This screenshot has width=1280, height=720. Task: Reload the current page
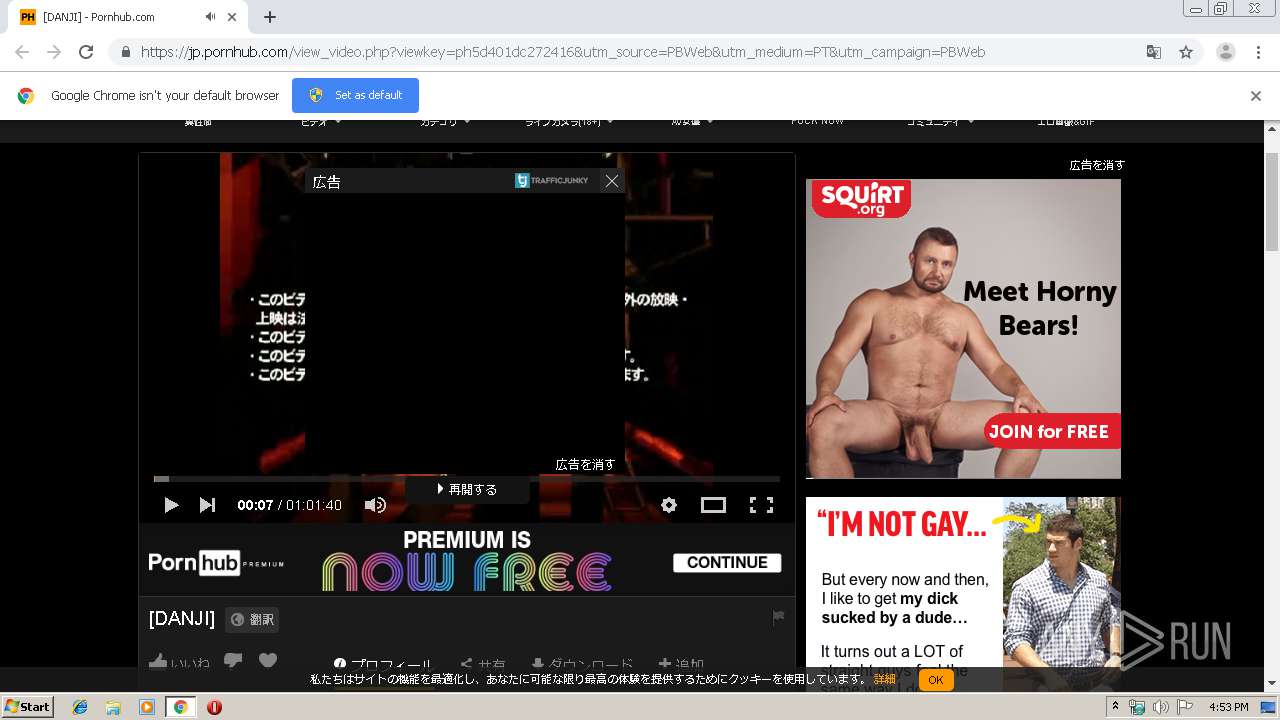[86, 52]
